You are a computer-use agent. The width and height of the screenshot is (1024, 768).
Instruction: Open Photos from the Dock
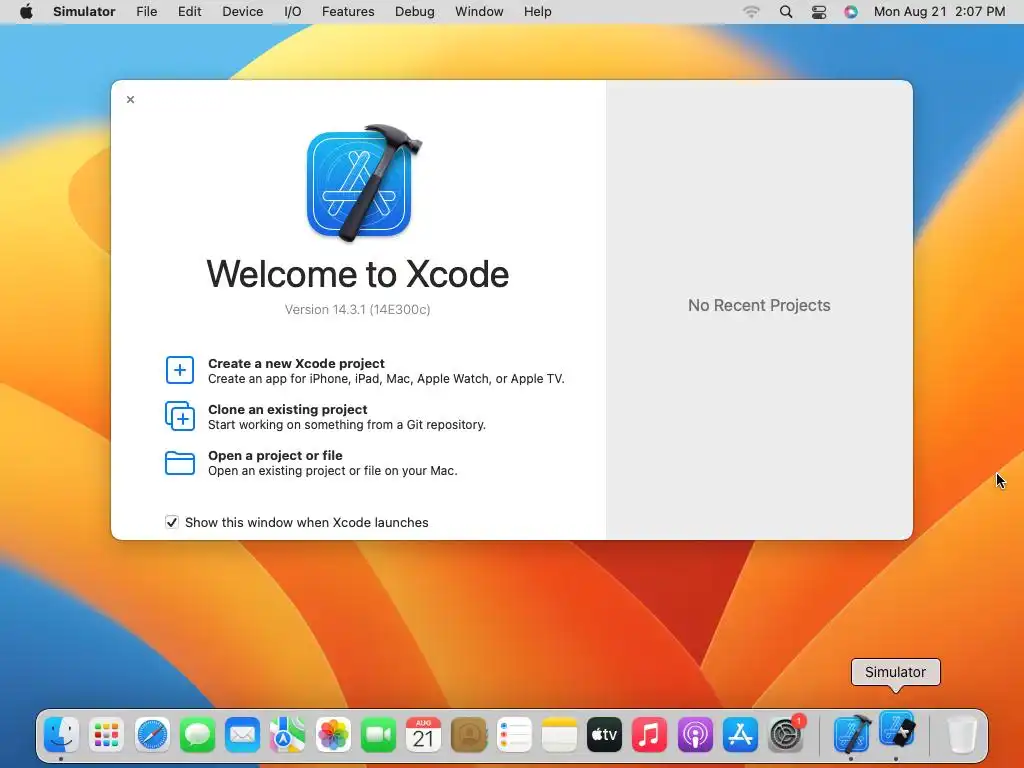[x=333, y=735]
